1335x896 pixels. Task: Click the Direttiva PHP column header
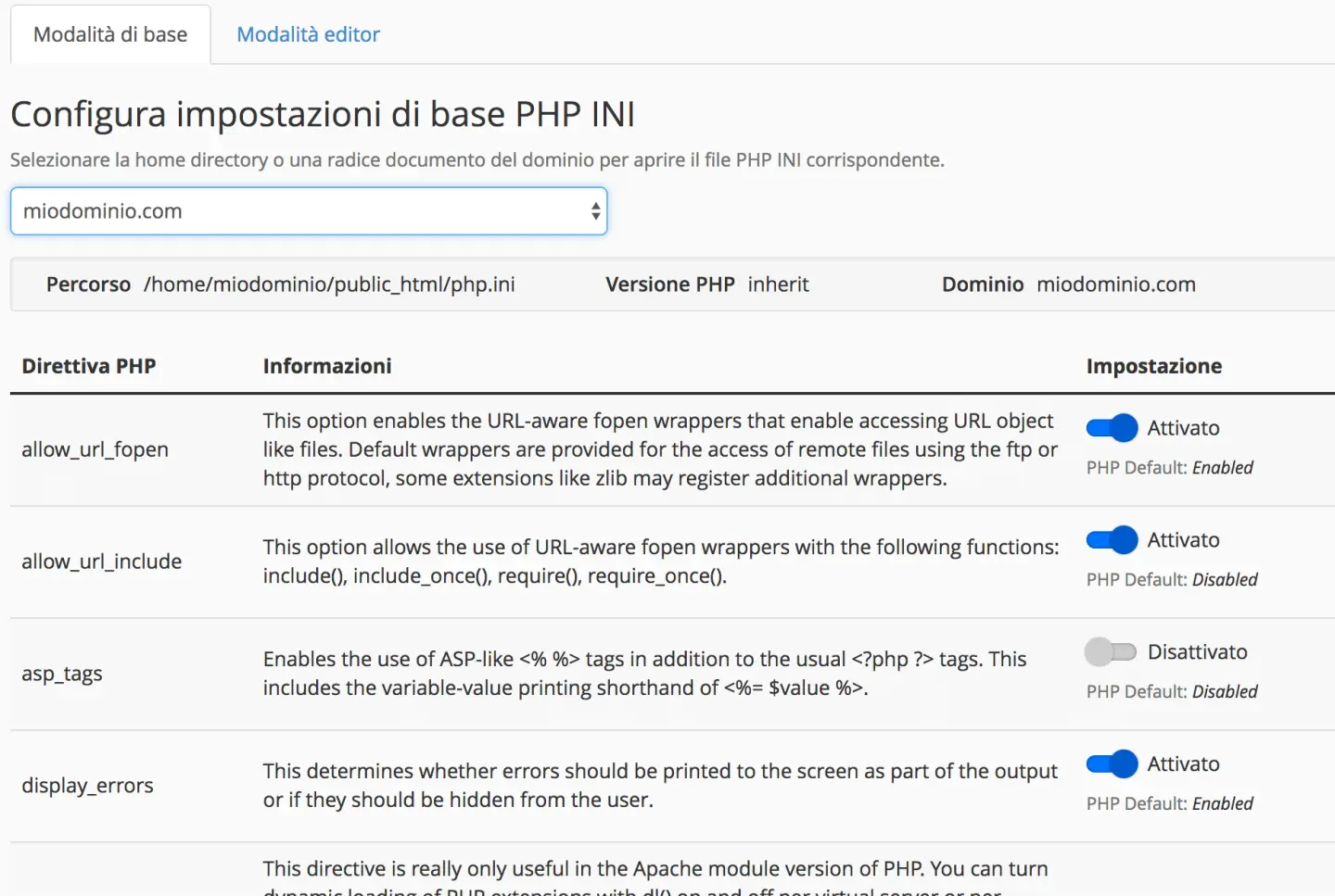(x=89, y=366)
